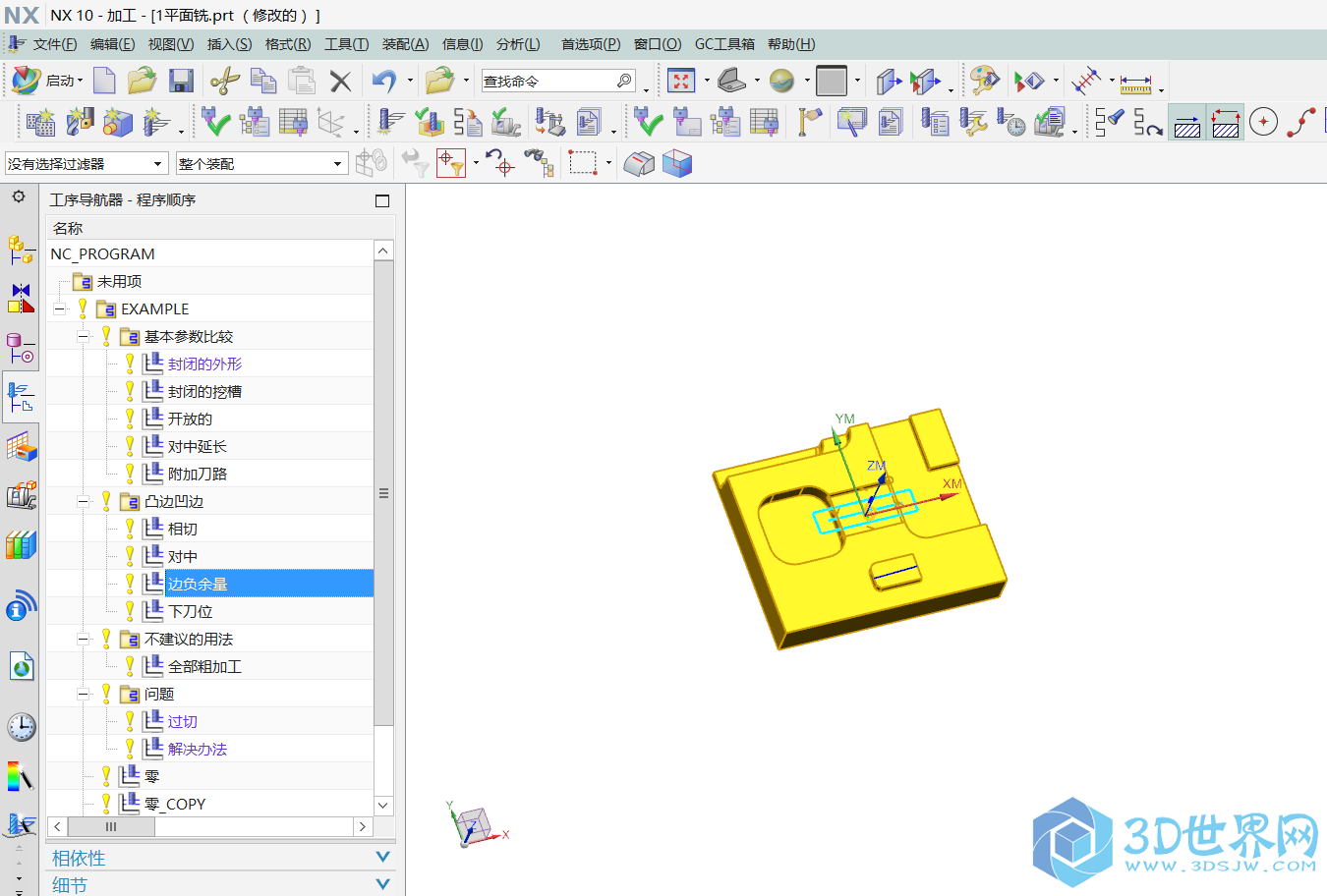Collapse the 问题 group
This screenshot has height=896, width=1327.
pyautogui.click(x=83, y=694)
